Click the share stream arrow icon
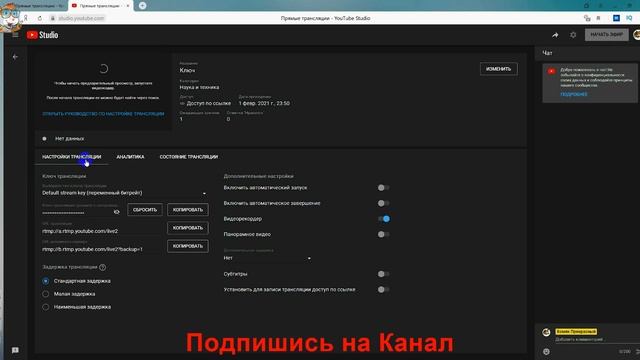This screenshot has height=360, width=640. coord(555,35)
